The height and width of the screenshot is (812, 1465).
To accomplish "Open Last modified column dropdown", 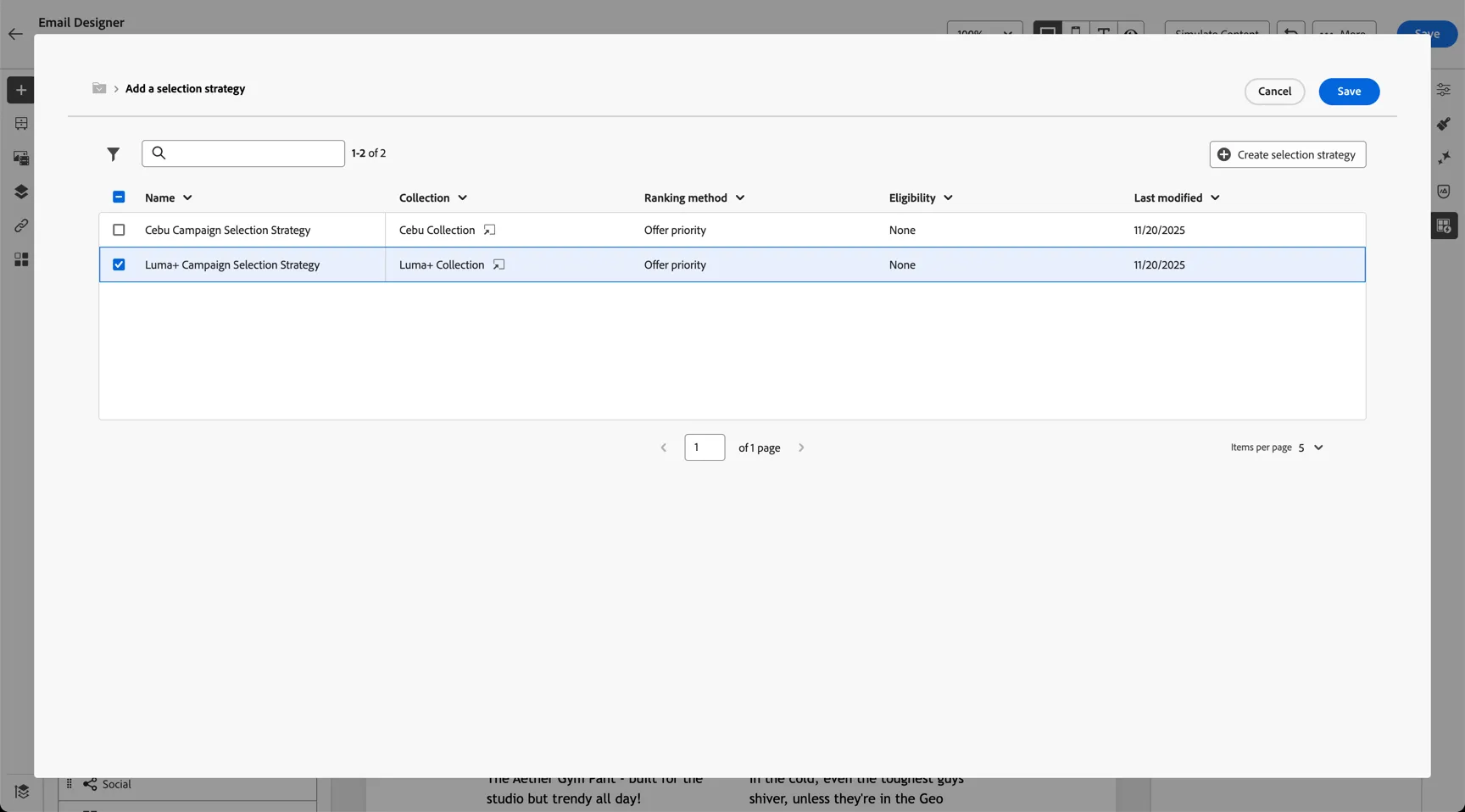I will click(x=1215, y=197).
